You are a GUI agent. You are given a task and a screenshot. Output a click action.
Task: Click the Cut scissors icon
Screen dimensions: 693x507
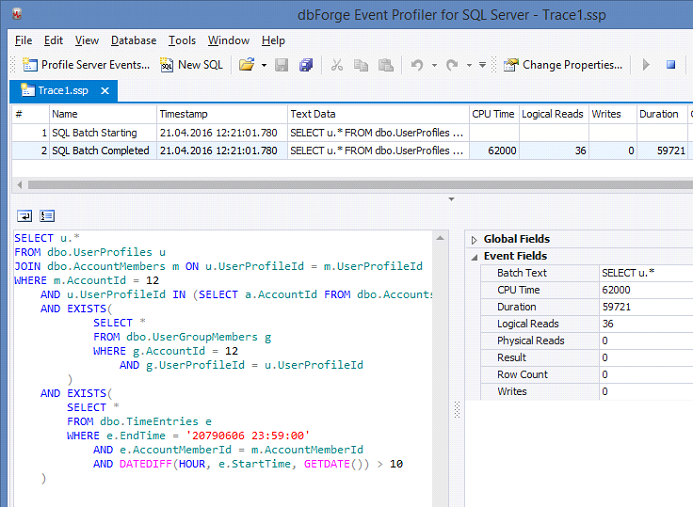[337, 65]
